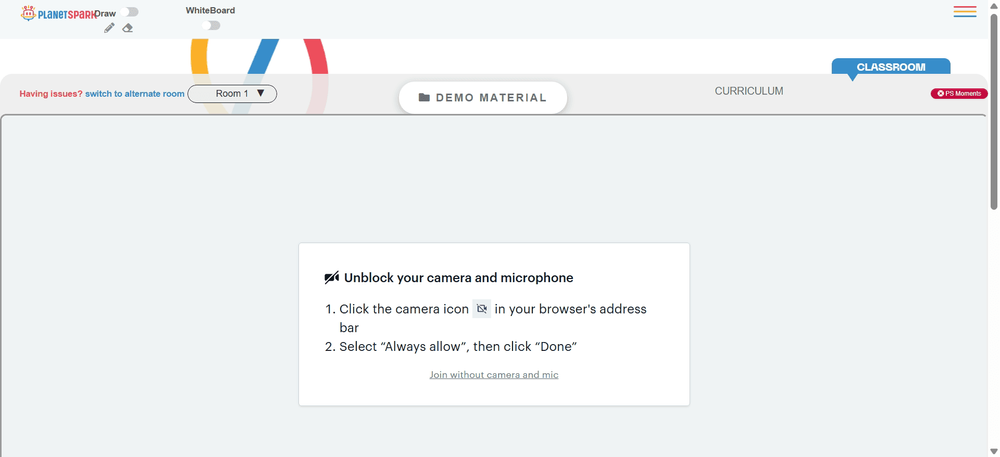
Task: Click Join without camera and mic
Action: pyautogui.click(x=494, y=375)
